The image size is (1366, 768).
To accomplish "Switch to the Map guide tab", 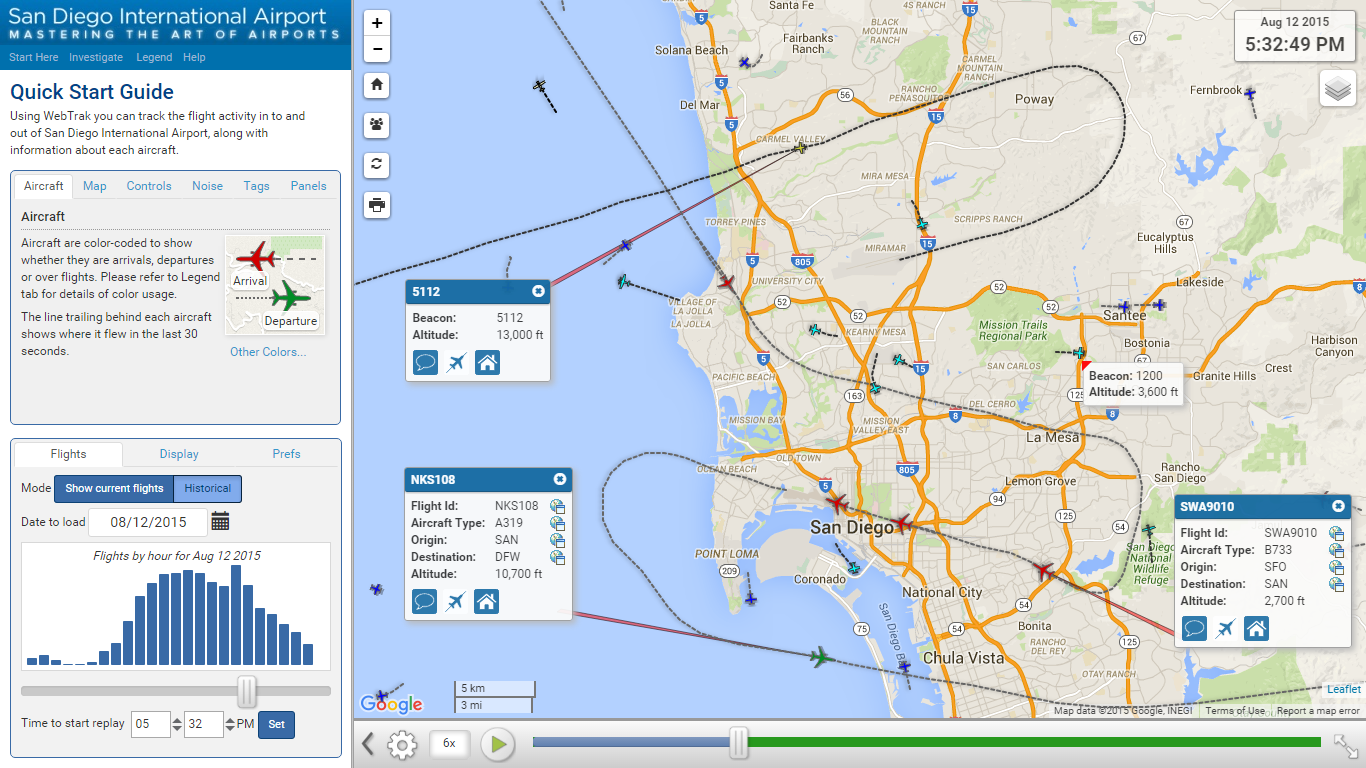I will click(x=95, y=186).
